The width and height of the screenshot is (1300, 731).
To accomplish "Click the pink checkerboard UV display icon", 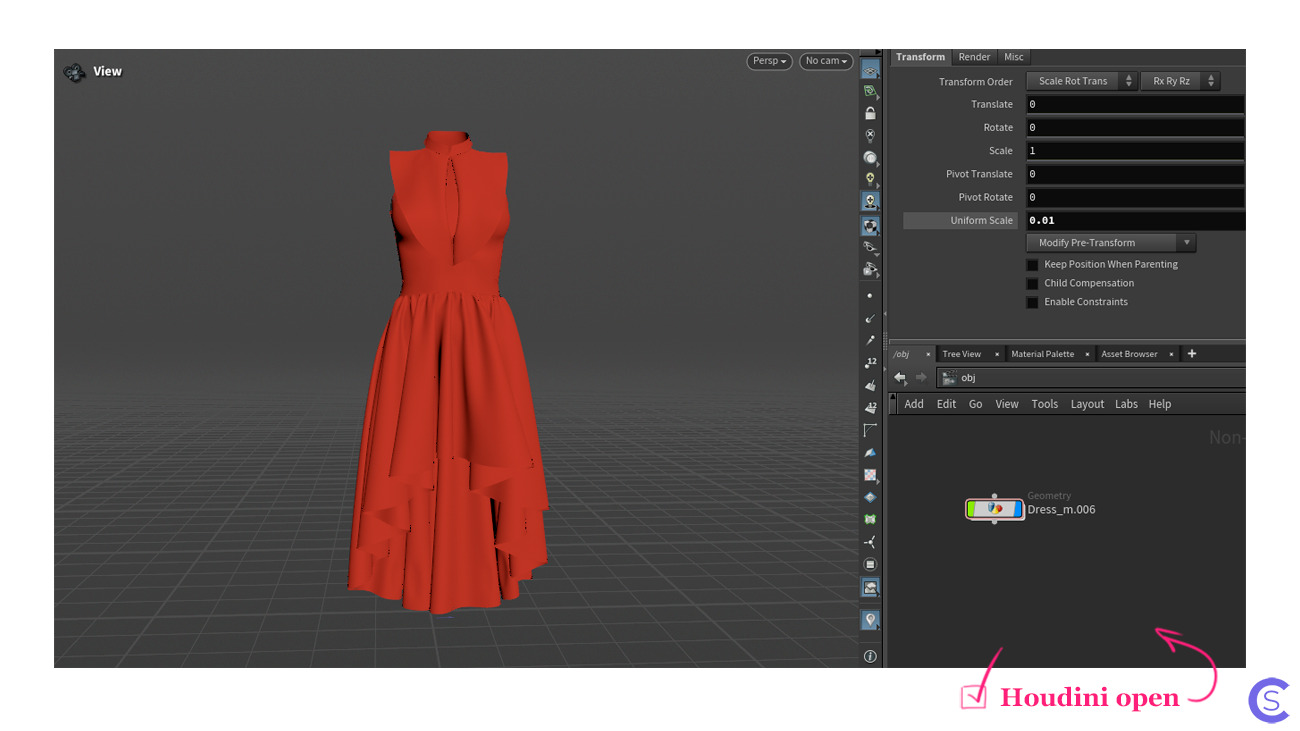I will [x=870, y=475].
